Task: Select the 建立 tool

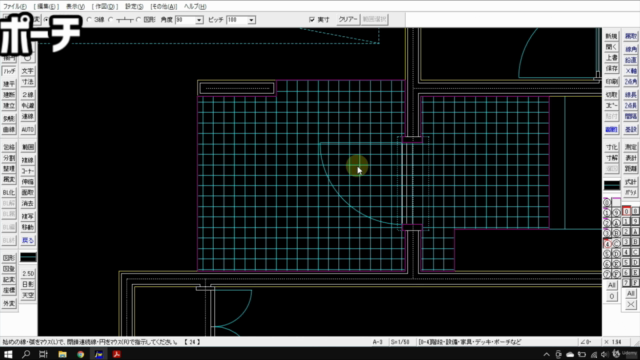Action: coord(9,106)
